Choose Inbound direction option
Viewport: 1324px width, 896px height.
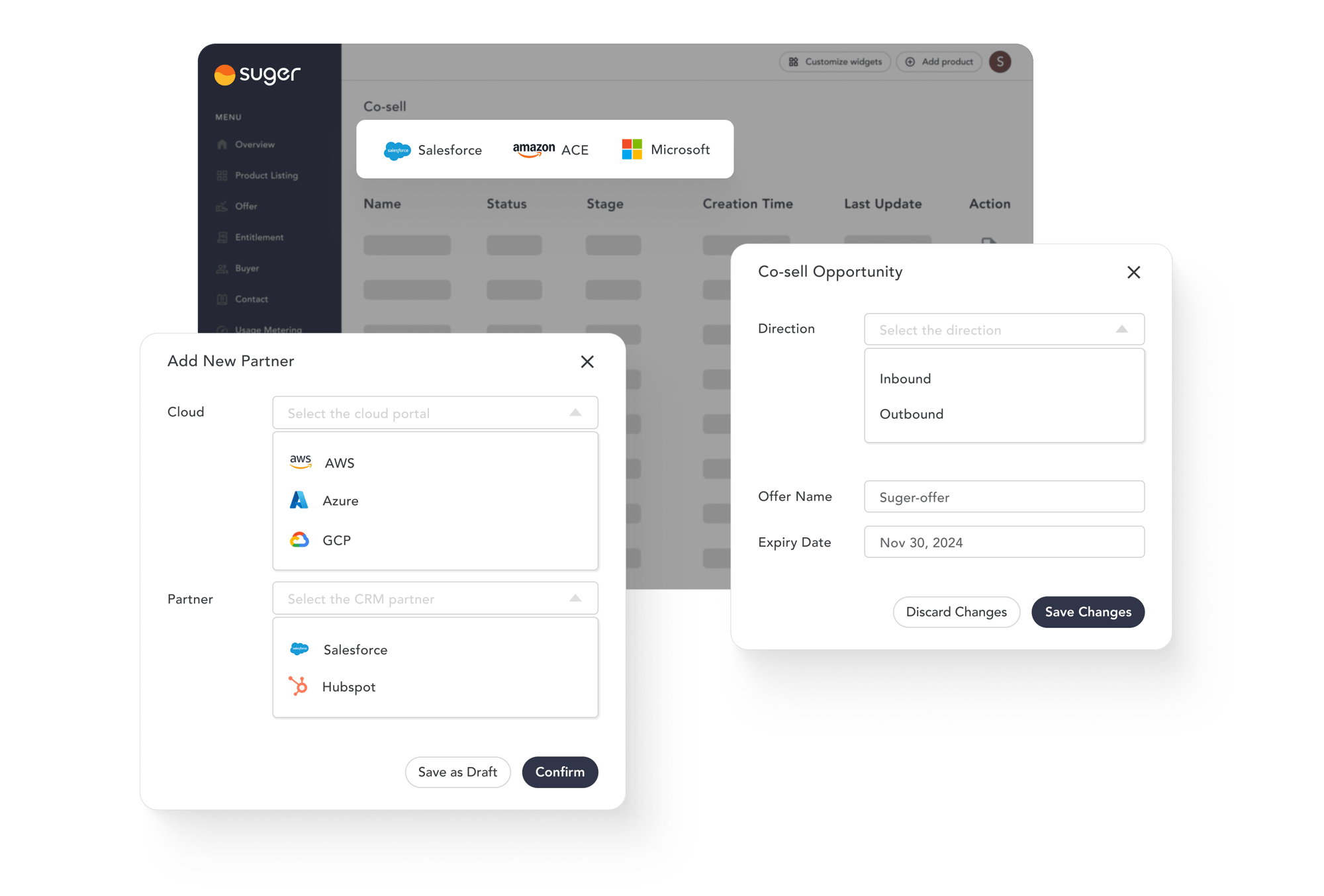[905, 378]
